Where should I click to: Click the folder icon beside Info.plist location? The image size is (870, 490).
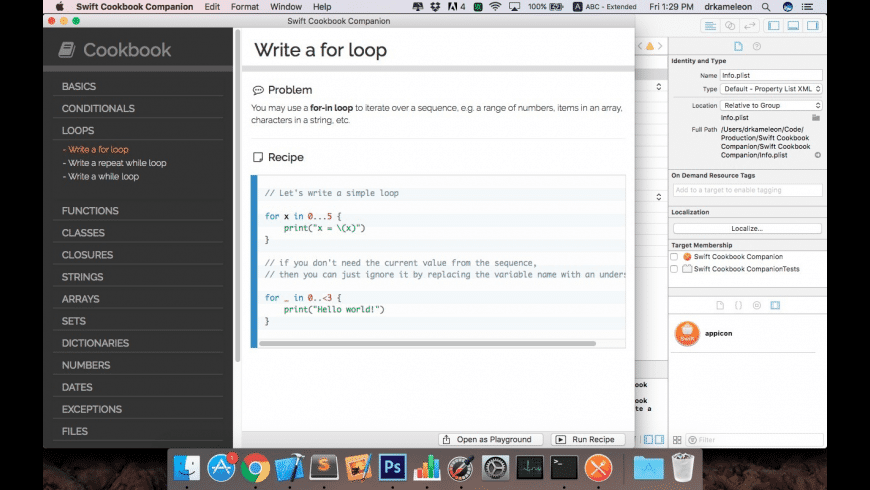(816, 118)
